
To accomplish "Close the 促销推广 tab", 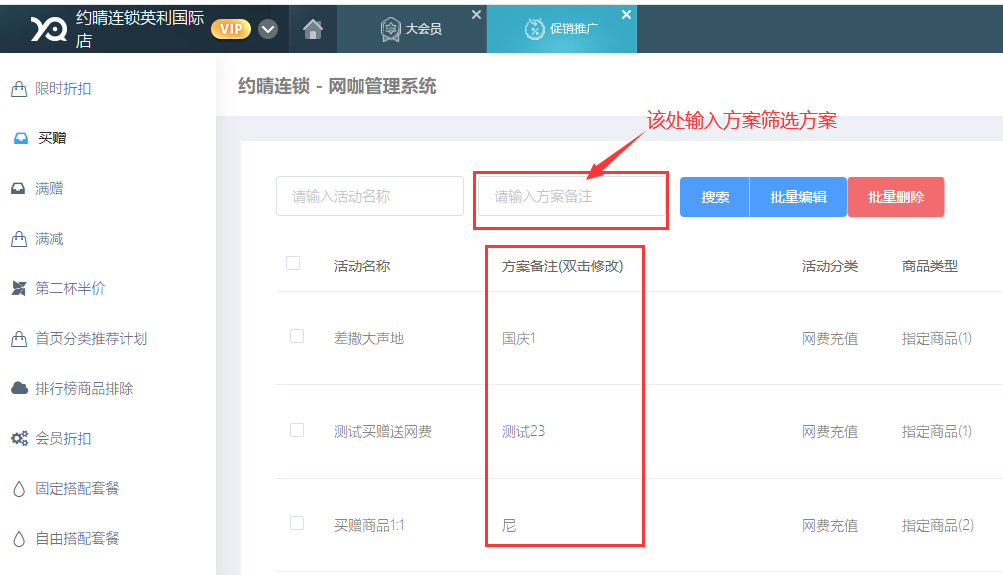I will [626, 14].
